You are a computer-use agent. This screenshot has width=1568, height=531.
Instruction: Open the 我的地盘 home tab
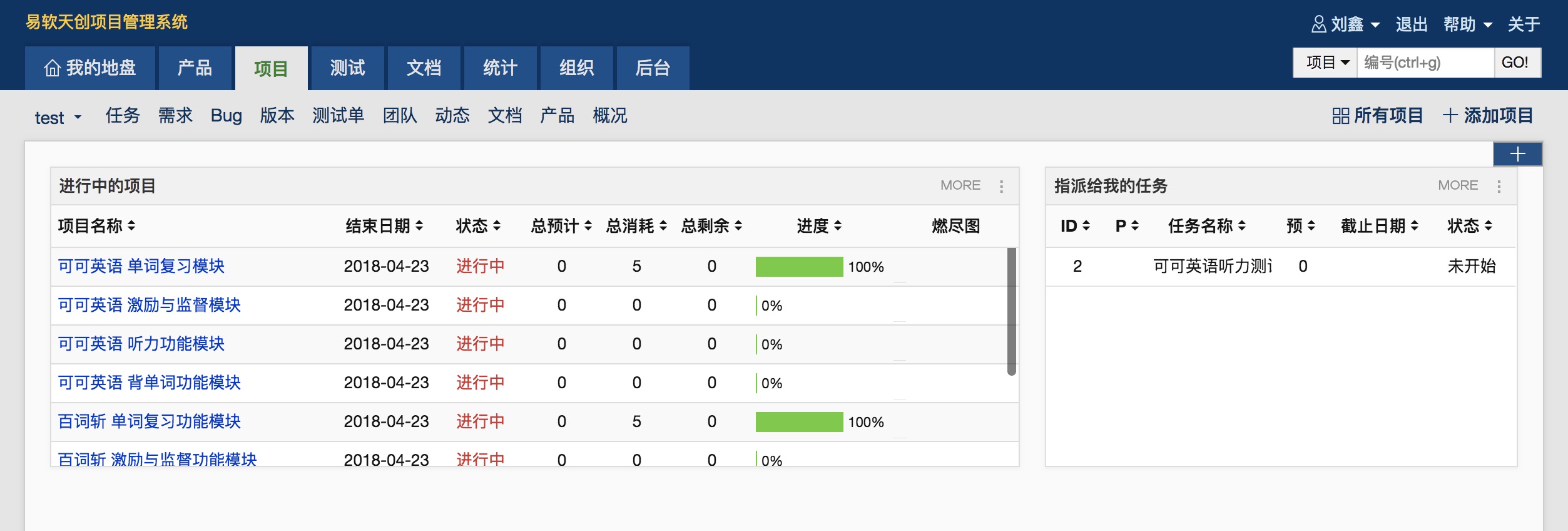click(90, 68)
